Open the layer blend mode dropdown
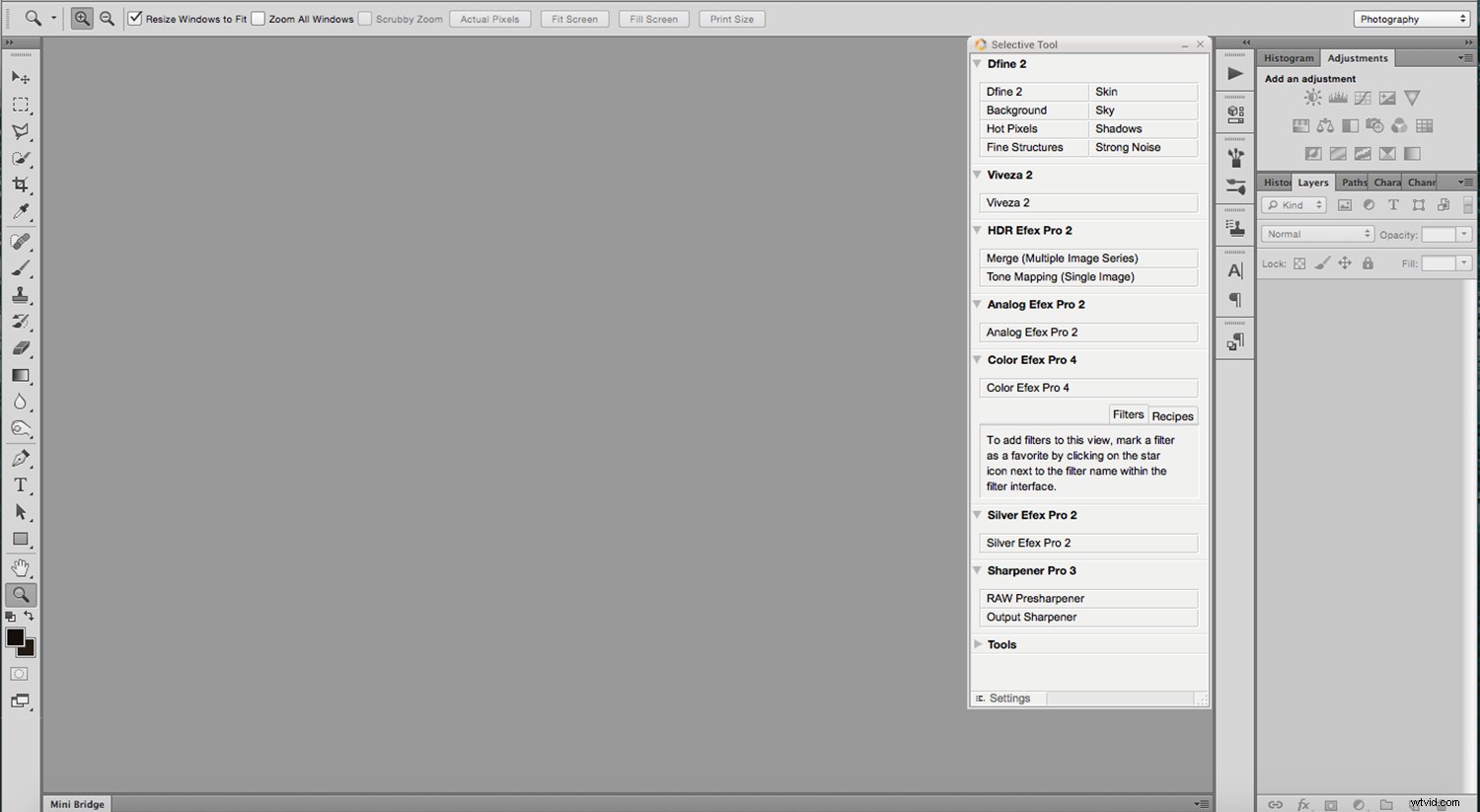This screenshot has height=812, width=1480. coord(1316,233)
